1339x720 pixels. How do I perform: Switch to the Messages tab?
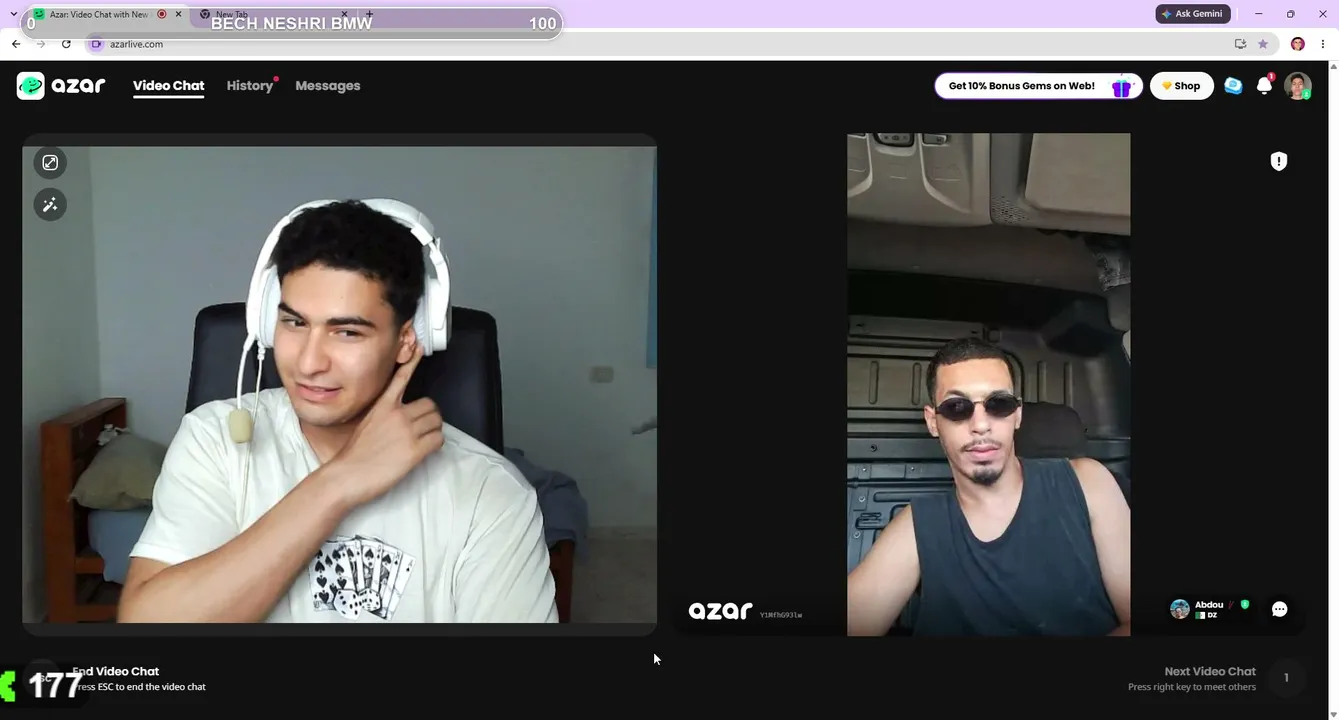(327, 86)
